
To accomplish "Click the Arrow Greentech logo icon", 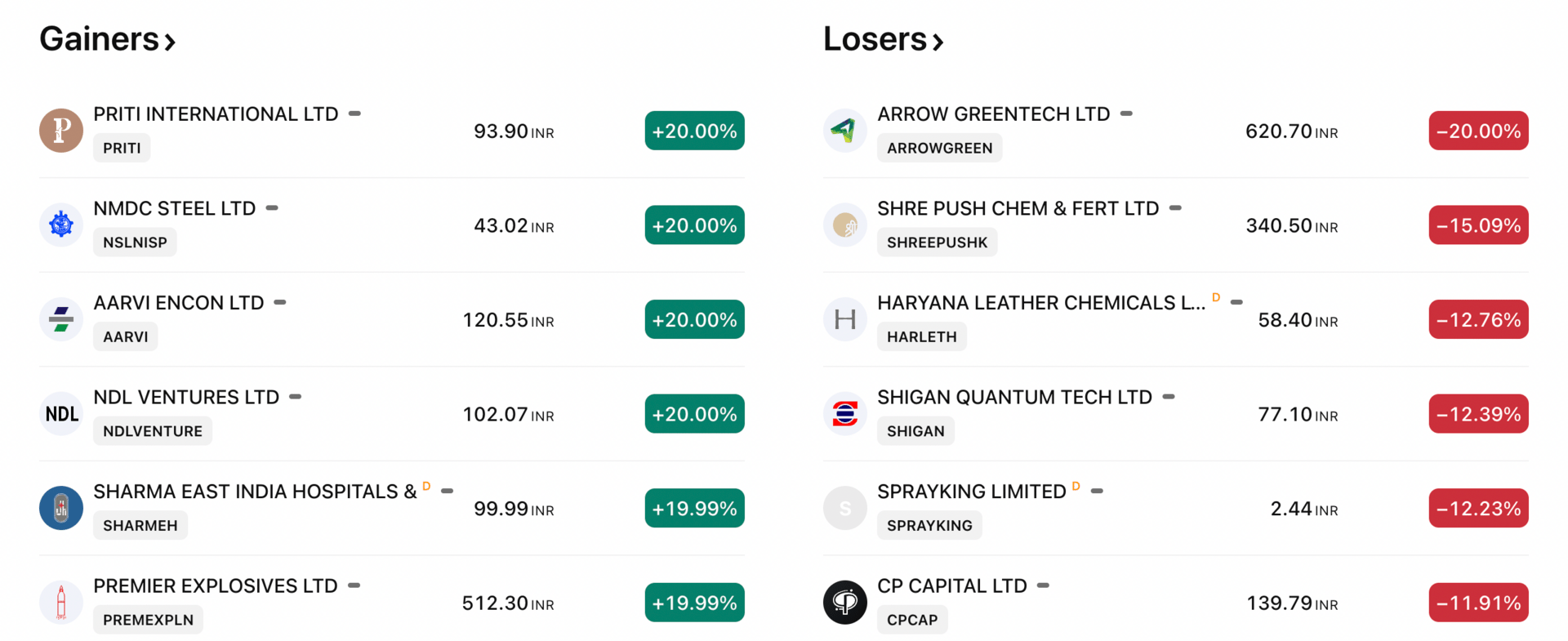I will (x=845, y=131).
